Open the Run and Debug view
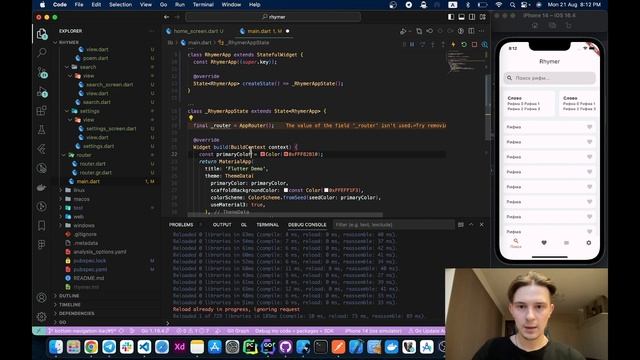640x360 pixels. click(x=42, y=92)
